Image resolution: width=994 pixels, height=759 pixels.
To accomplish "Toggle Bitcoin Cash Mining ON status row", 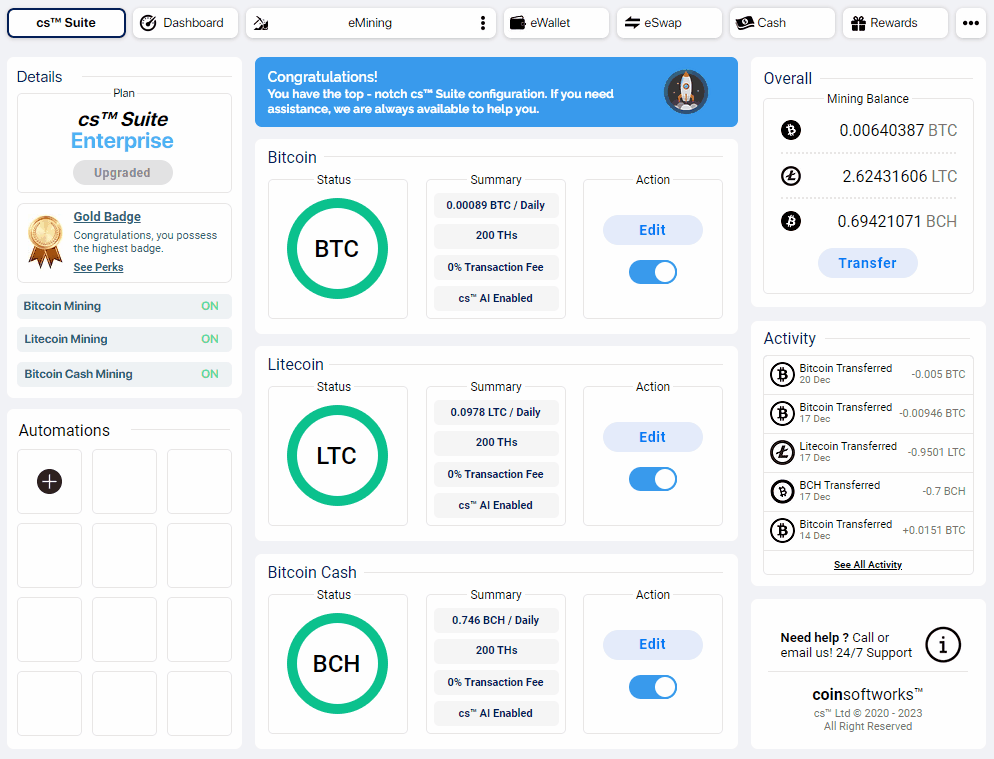I will 124,374.
